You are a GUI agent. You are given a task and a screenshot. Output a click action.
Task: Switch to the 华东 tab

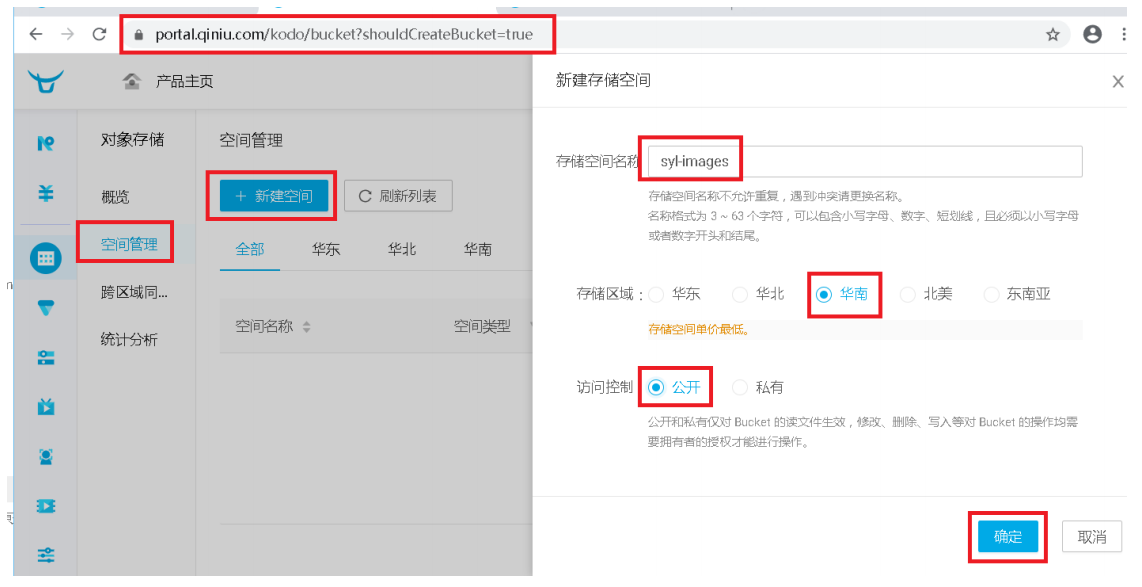point(326,249)
